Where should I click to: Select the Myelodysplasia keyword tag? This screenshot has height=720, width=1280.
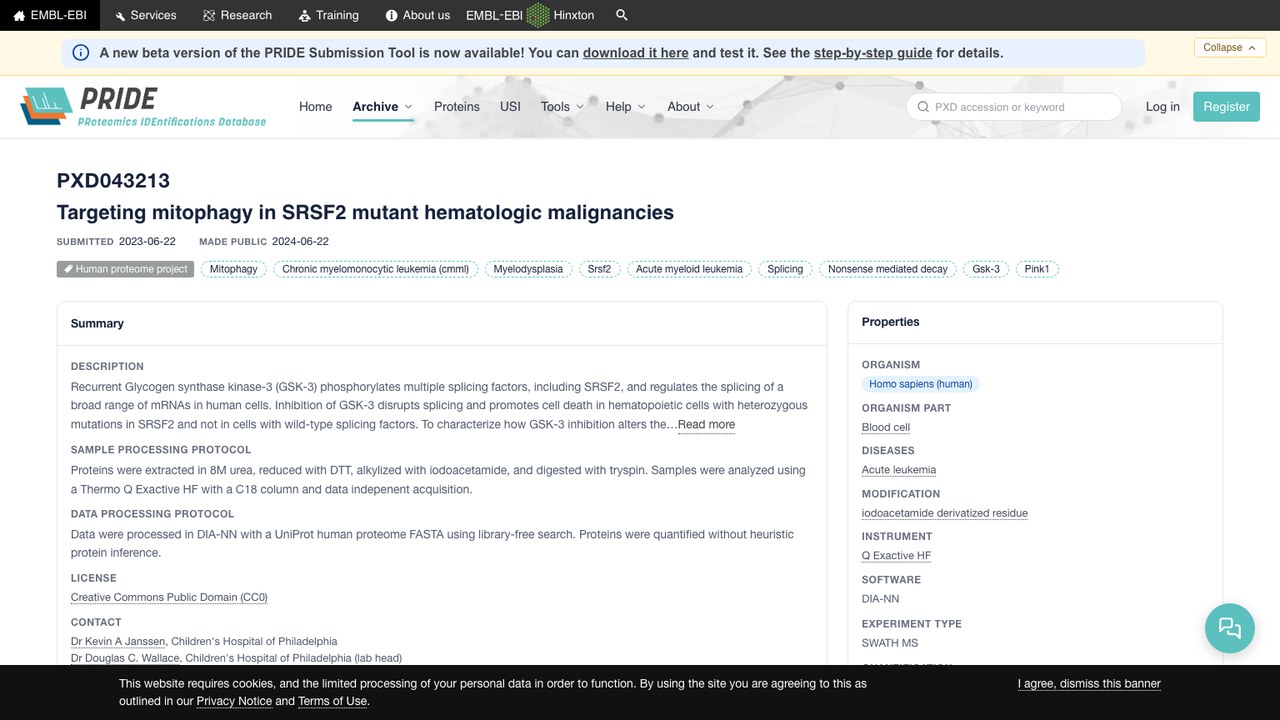tap(528, 269)
